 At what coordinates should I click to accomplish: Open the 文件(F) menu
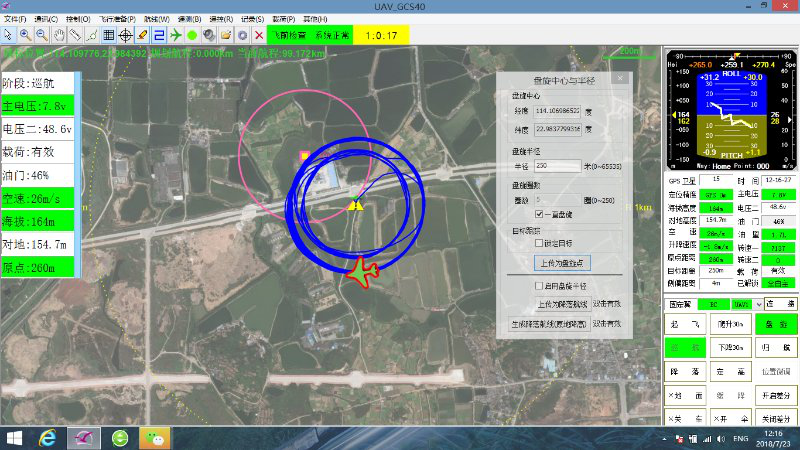pyautogui.click(x=15, y=19)
